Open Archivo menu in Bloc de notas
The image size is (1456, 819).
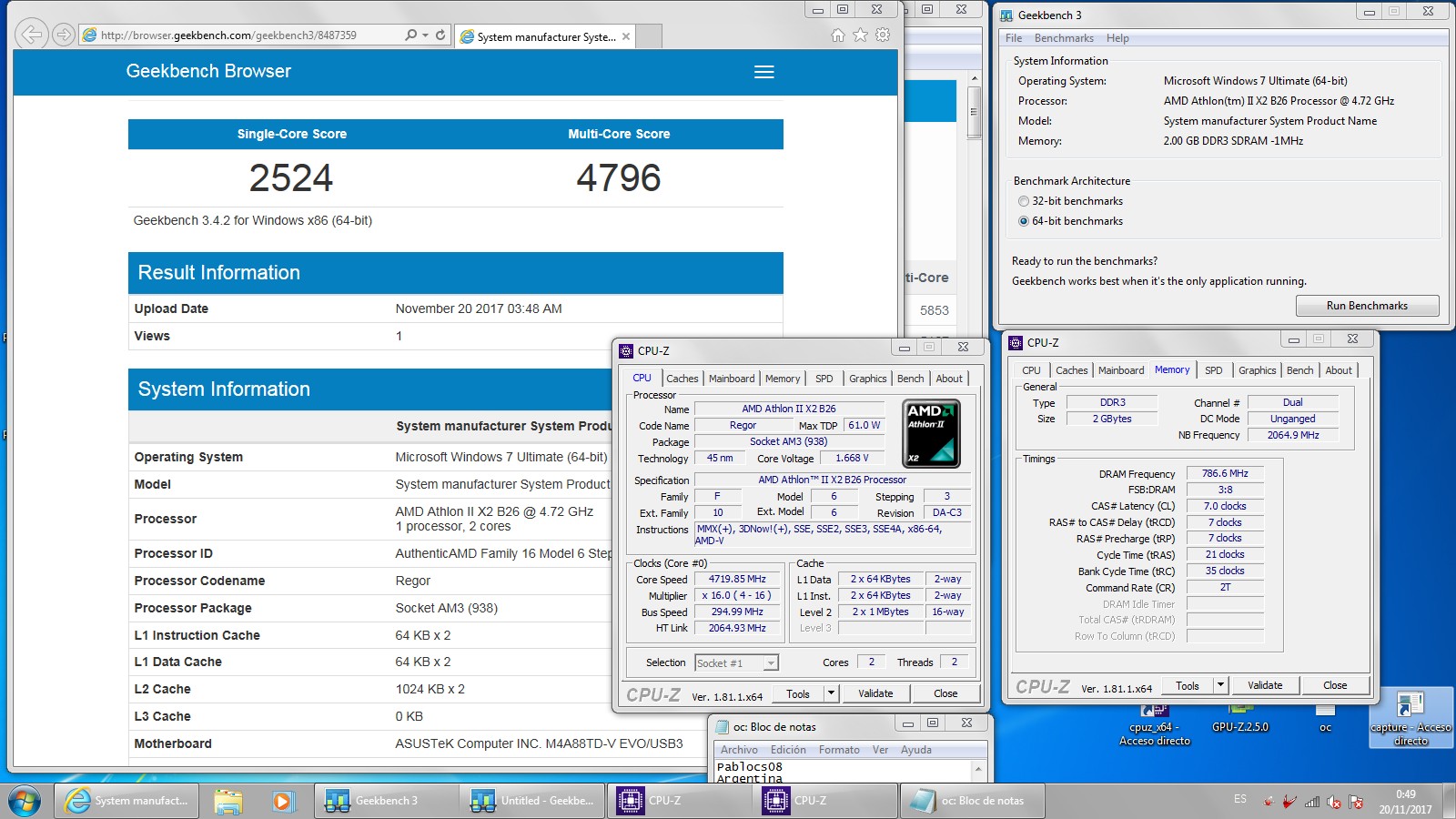739,750
